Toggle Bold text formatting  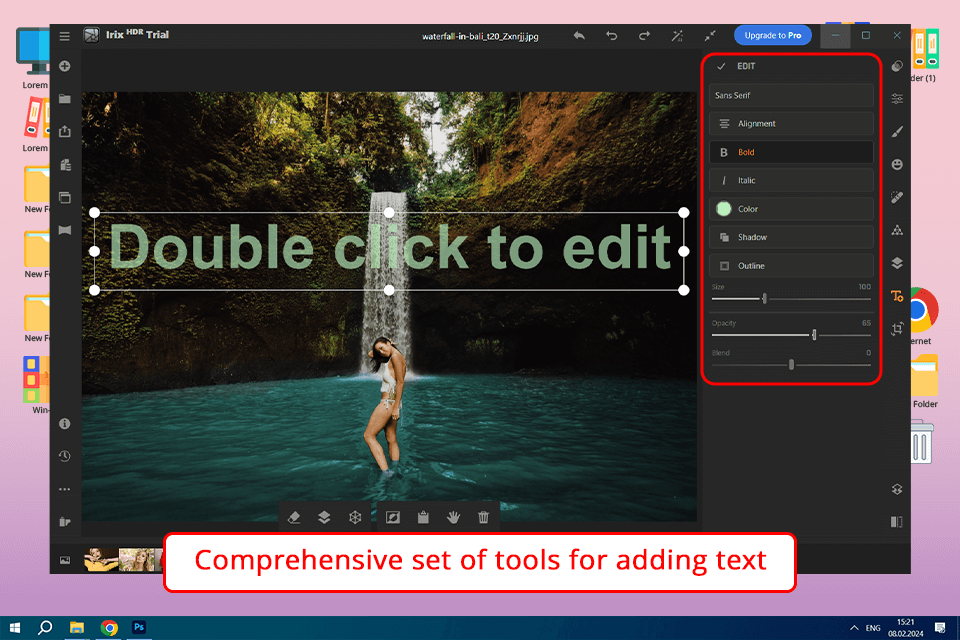pos(791,152)
